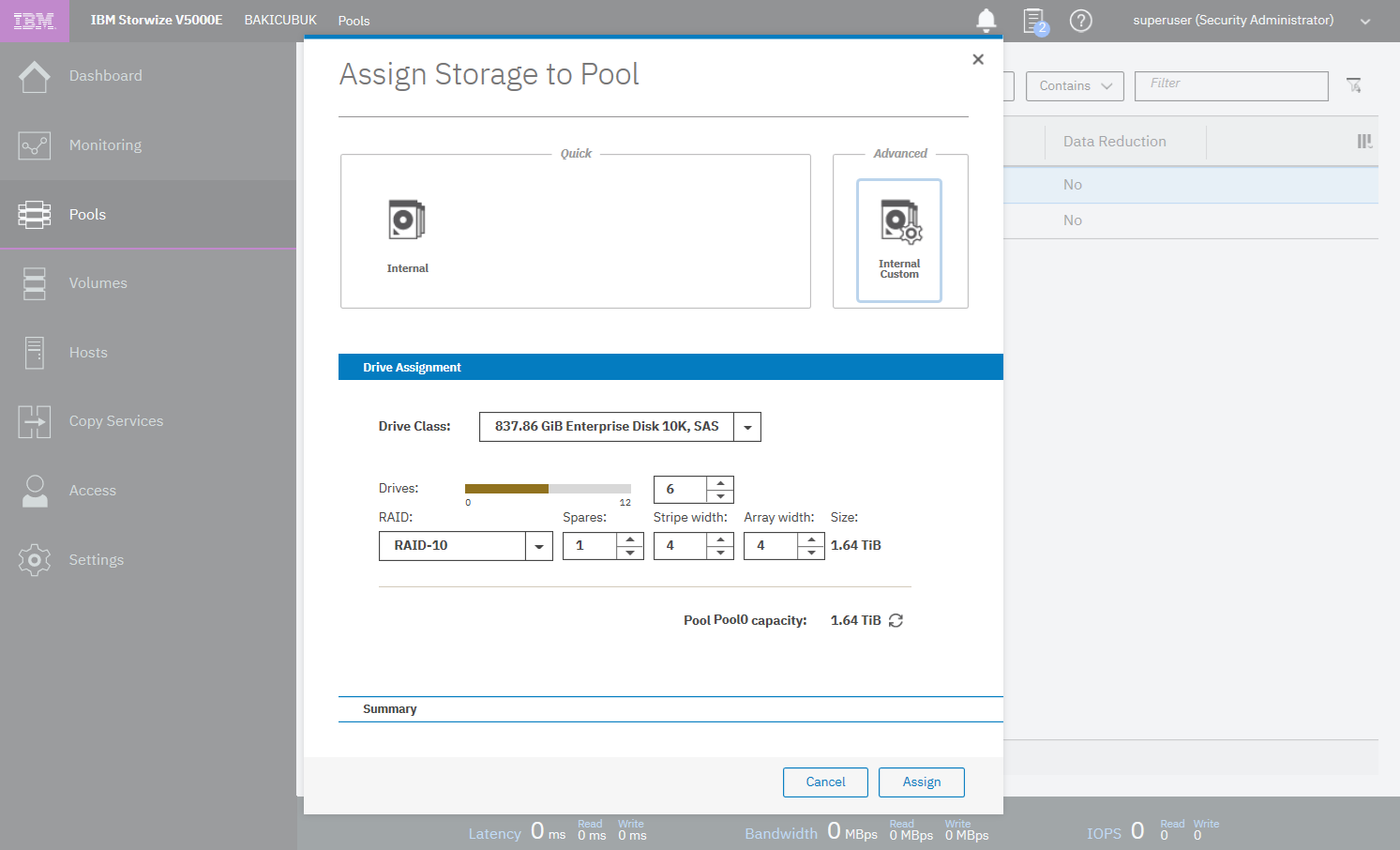This screenshot has height=850, width=1400.
Task: Click the filter reset funnel icon
Action: (x=1354, y=85)
